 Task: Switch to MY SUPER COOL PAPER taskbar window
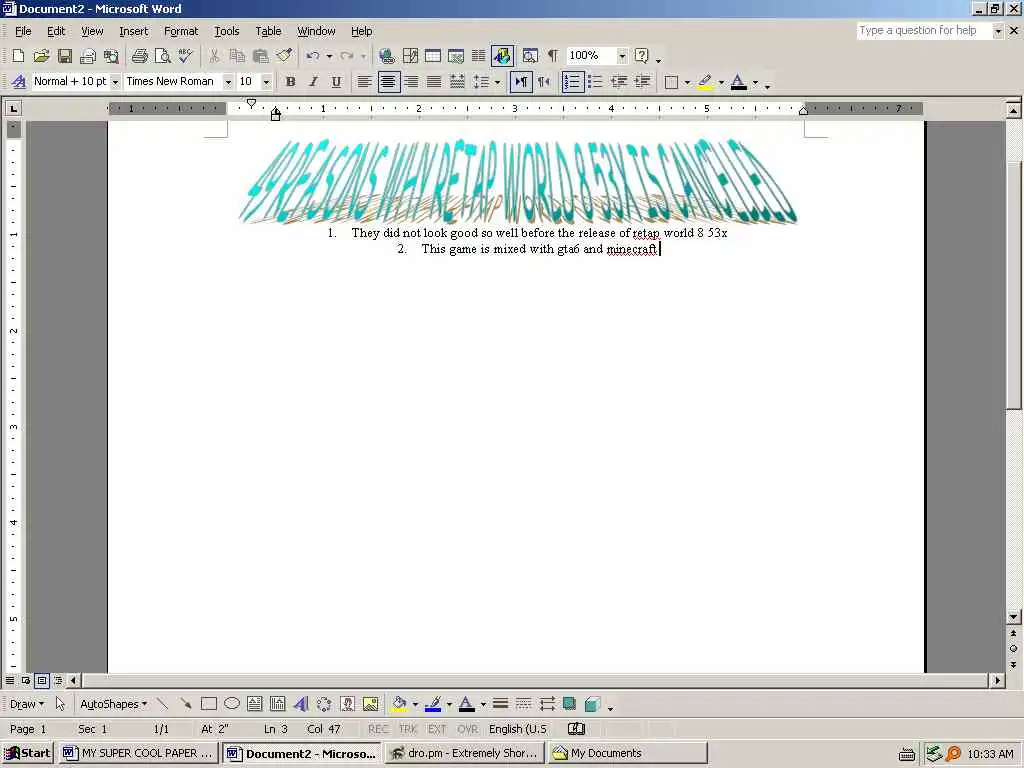[138, 753]
